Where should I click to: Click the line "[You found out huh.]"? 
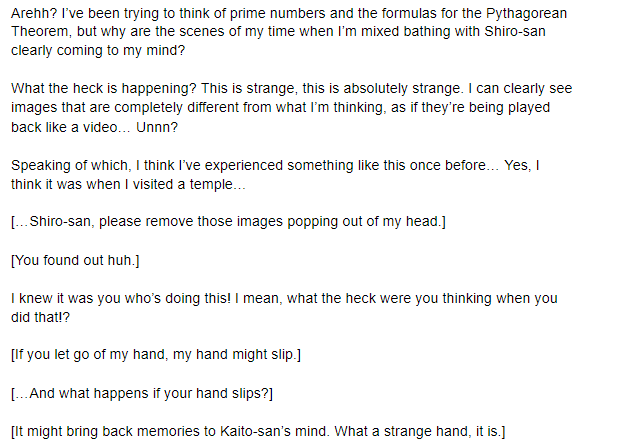pos(75,260)
